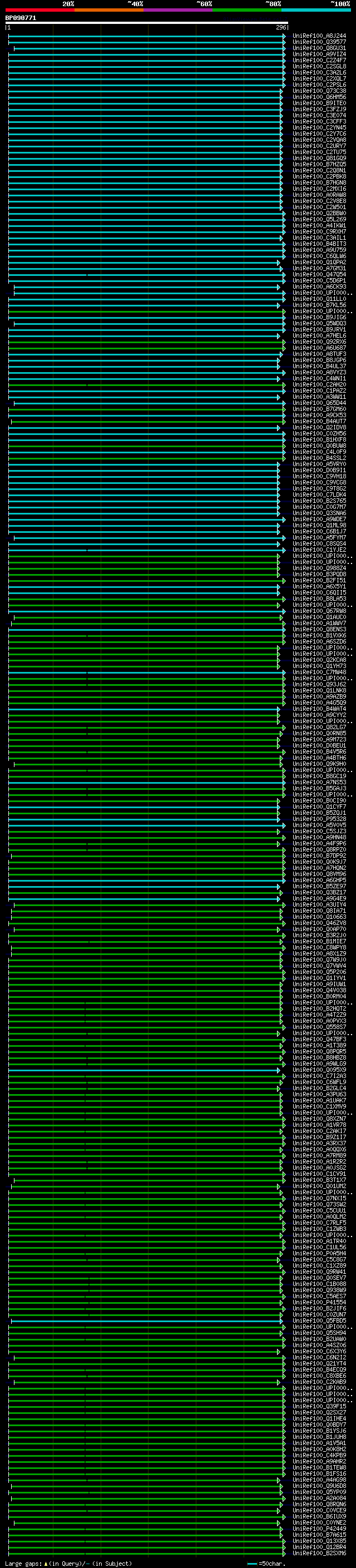The image size is (356, 1568).
Task: Click the UniRef100_Q1AUC0 entry
Action: pos(319,617)
